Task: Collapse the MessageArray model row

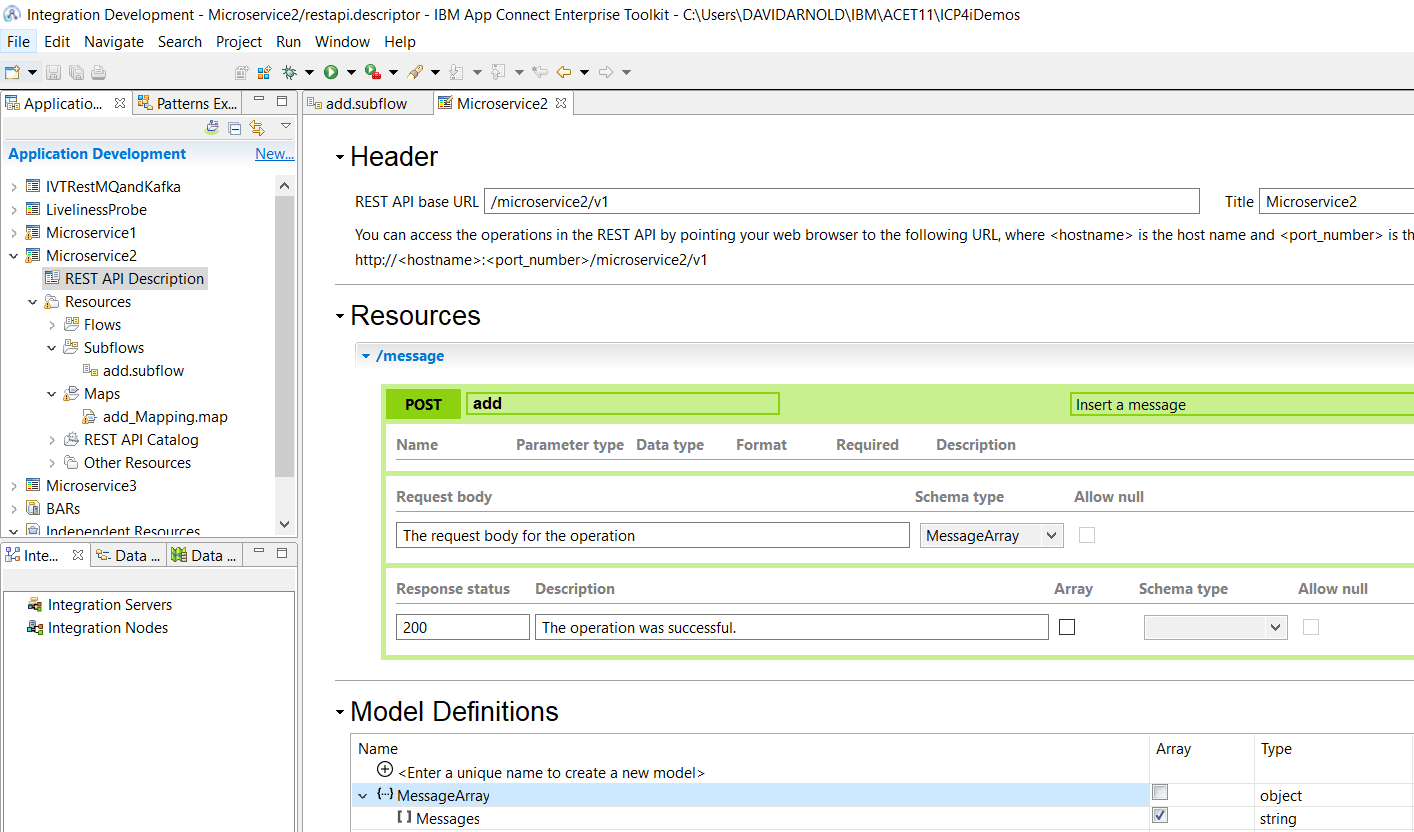Action: point(362,796)
